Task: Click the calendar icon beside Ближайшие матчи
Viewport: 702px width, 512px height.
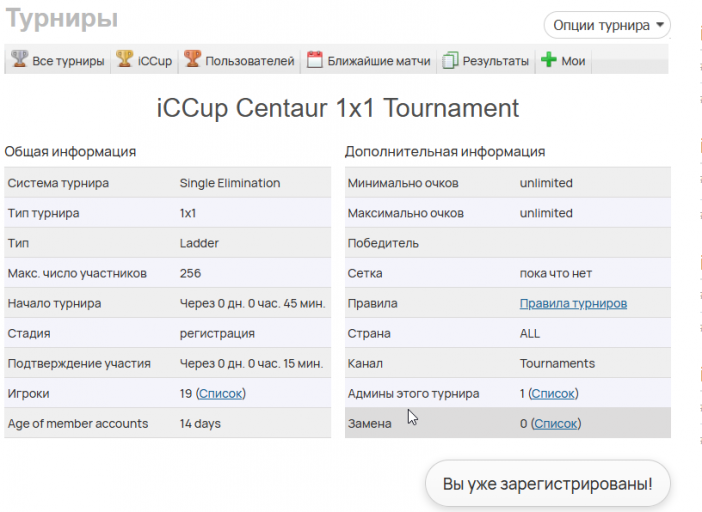Action: (314, 60)
